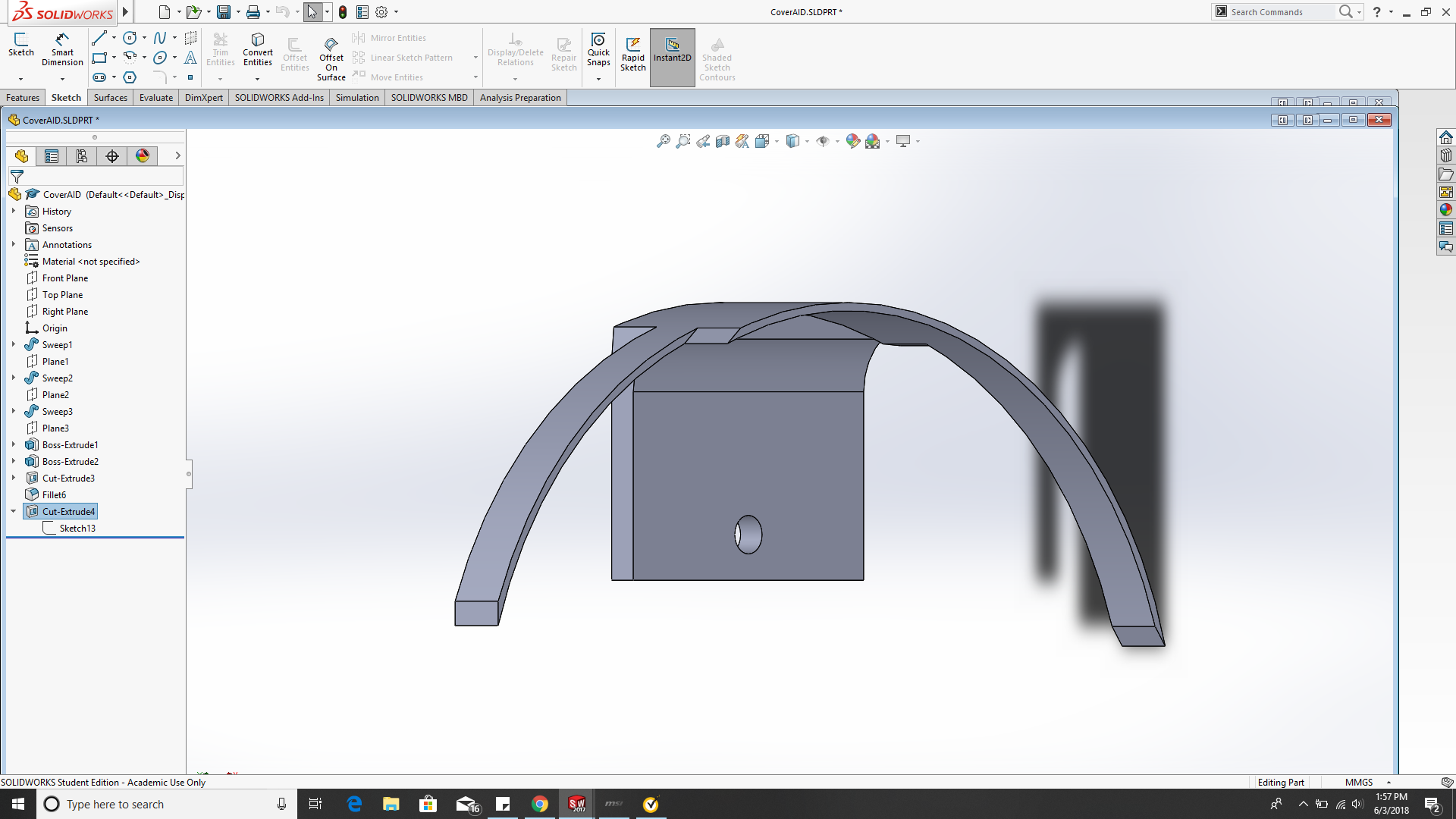Viewport: 1456px width, 819px height.
Task: Collapse the Cut-Extrude4 feature
Action: pos(14,512)
